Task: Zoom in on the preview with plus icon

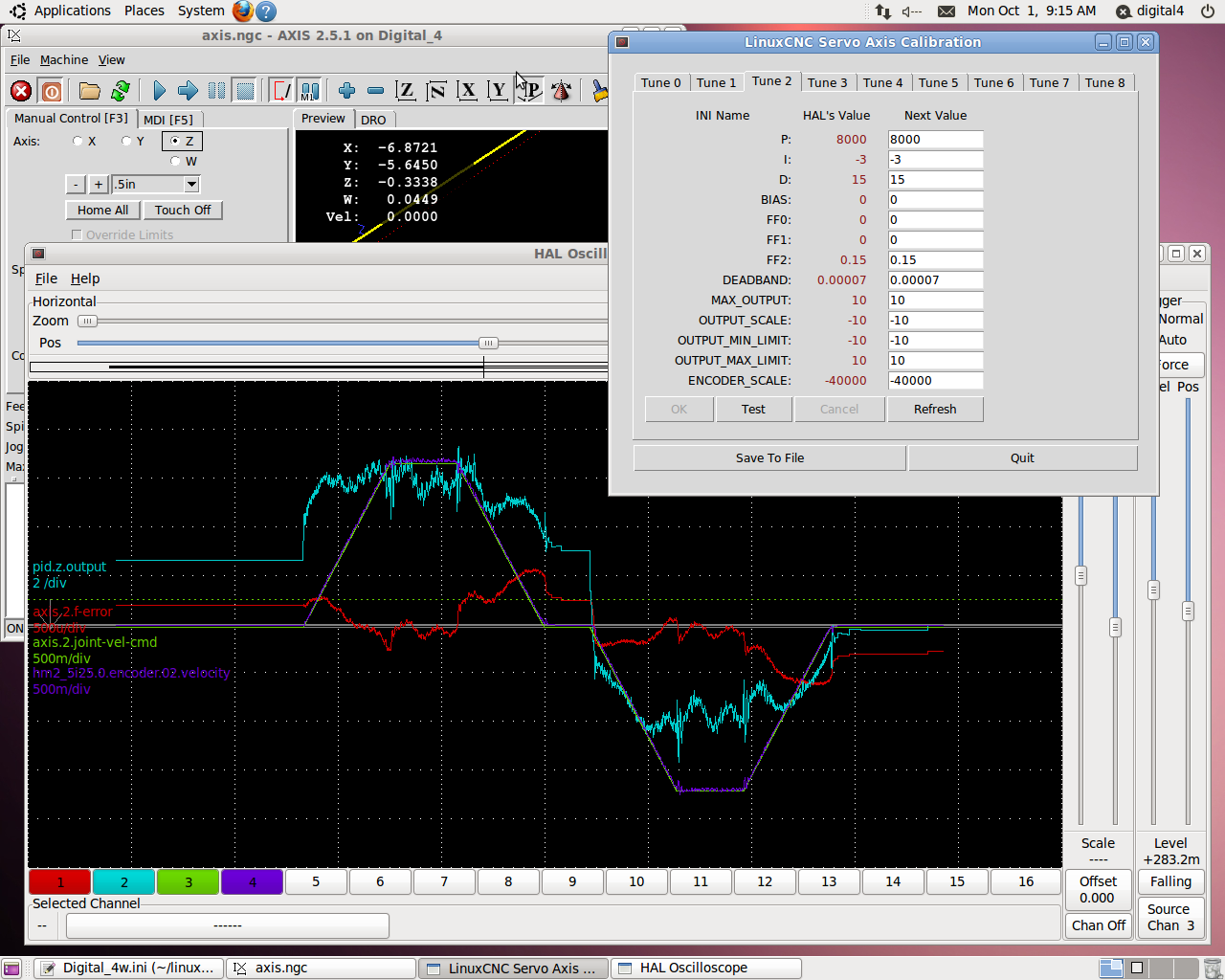Action: pyautogui.click(x=346, y=91)
